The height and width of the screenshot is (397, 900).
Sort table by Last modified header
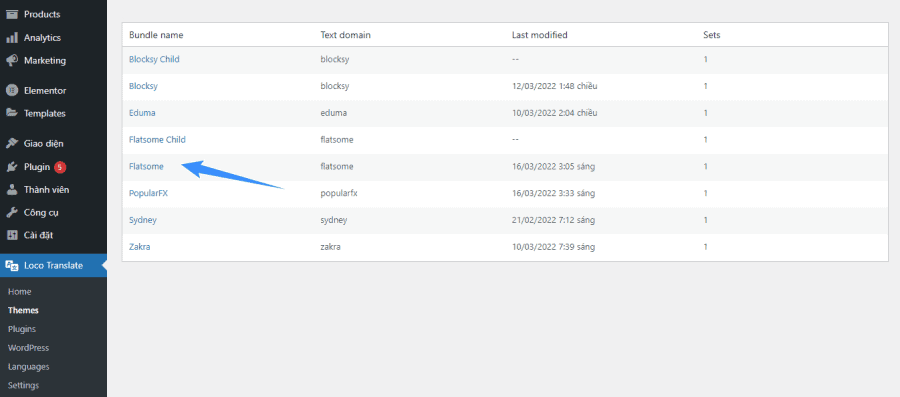pyautogui.click(x=540, y=35)
